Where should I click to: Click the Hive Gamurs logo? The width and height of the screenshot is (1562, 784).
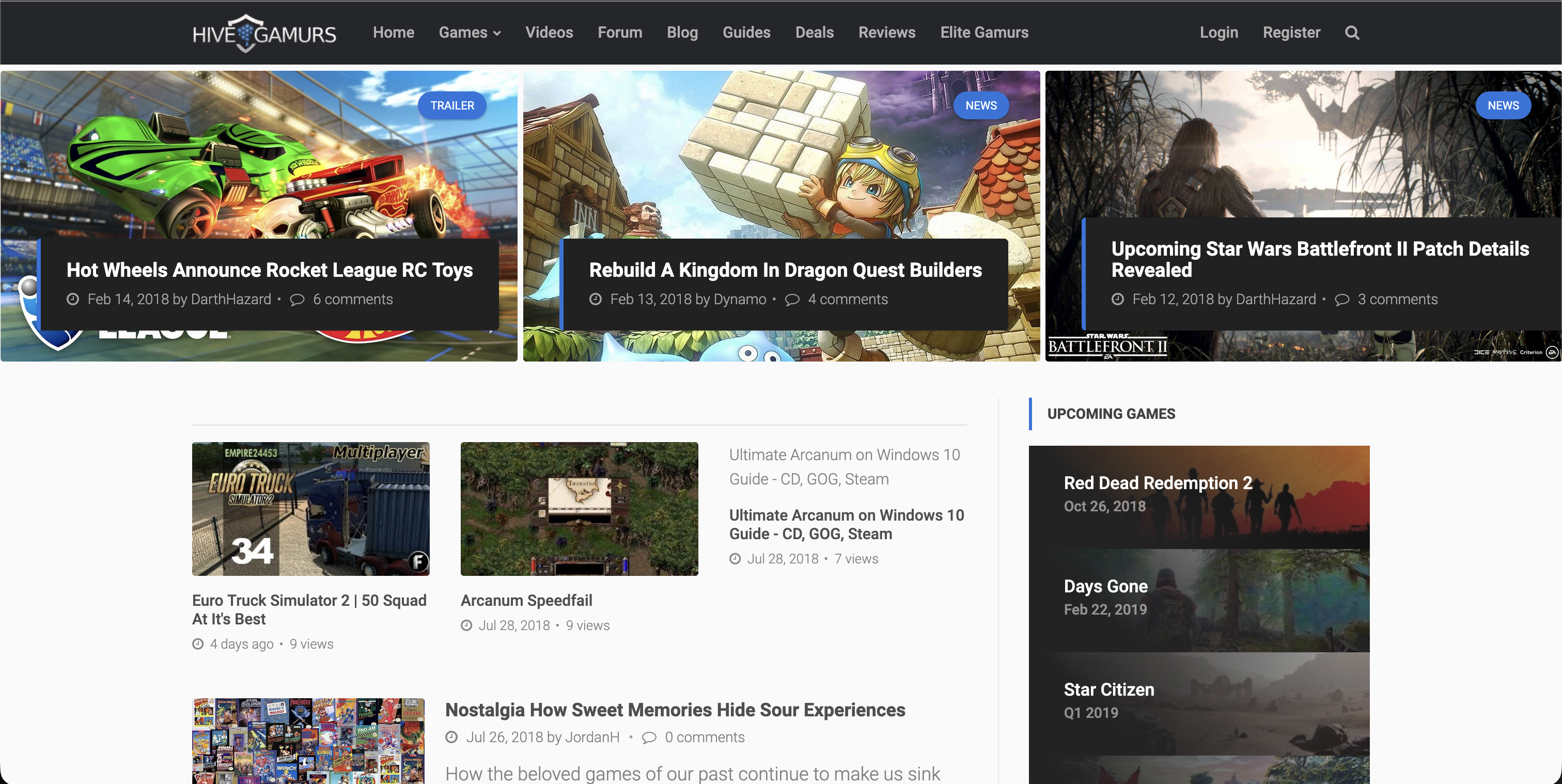tap(264, 34)
